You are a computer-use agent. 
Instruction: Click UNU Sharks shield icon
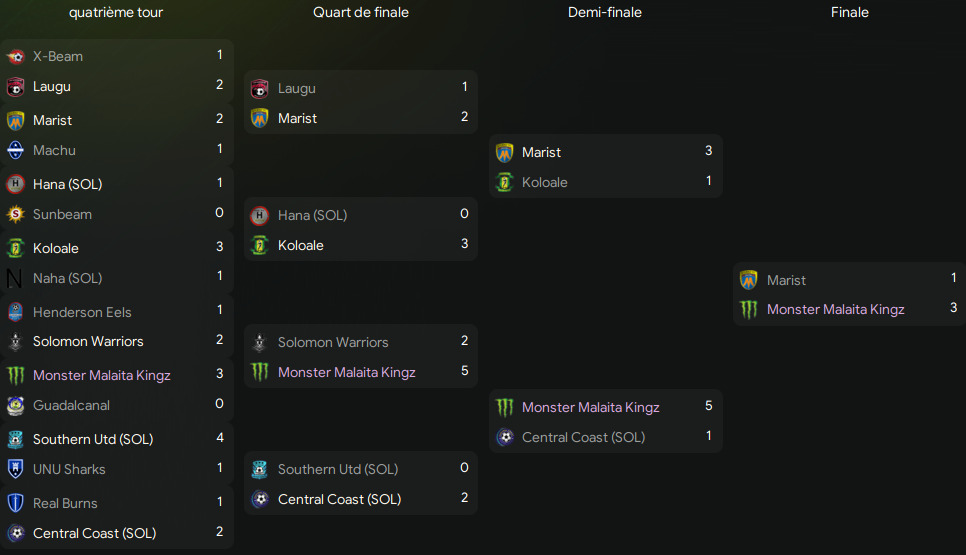[x=15, y=469]
